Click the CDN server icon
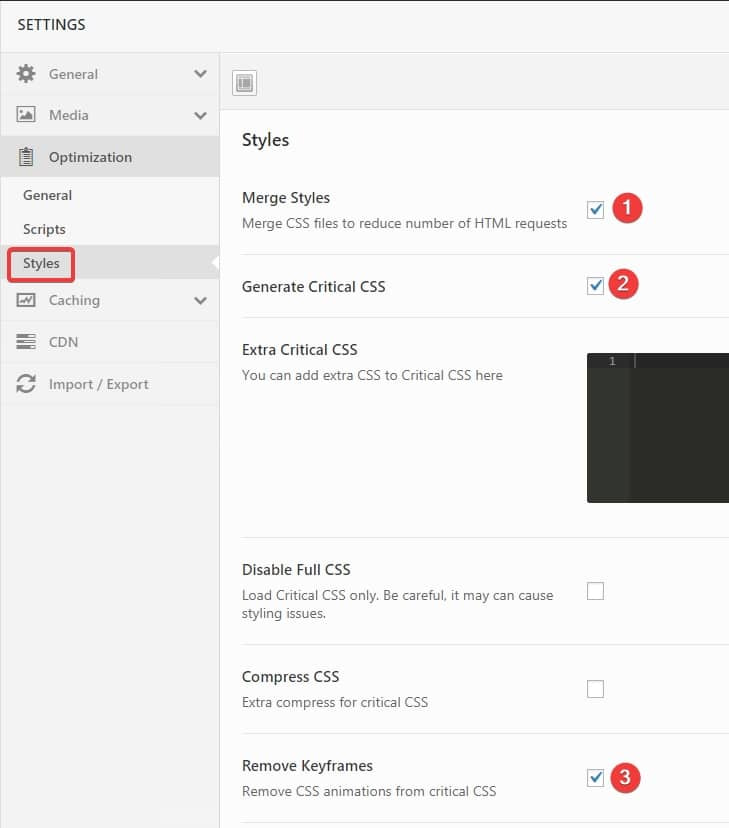Image resolution: width=729 pixels, height=828 pixels. point(26,342)
